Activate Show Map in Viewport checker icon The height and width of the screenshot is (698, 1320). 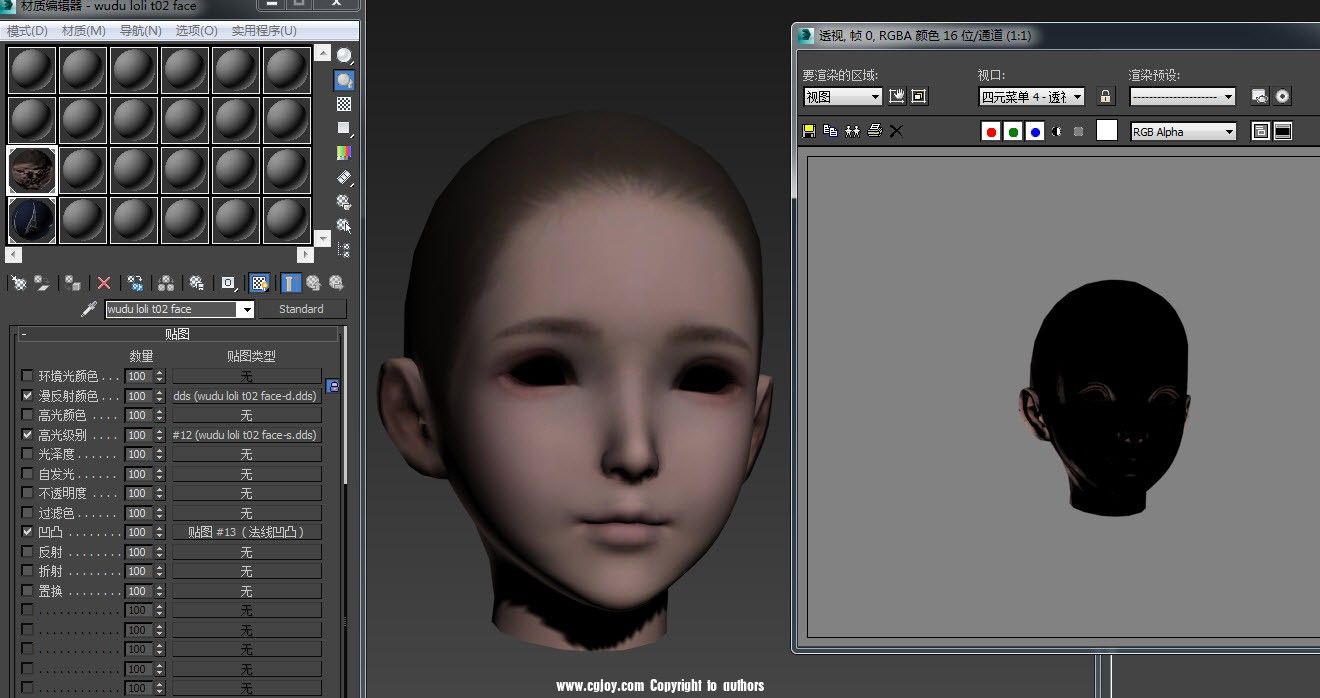click(x=259, y=283)
